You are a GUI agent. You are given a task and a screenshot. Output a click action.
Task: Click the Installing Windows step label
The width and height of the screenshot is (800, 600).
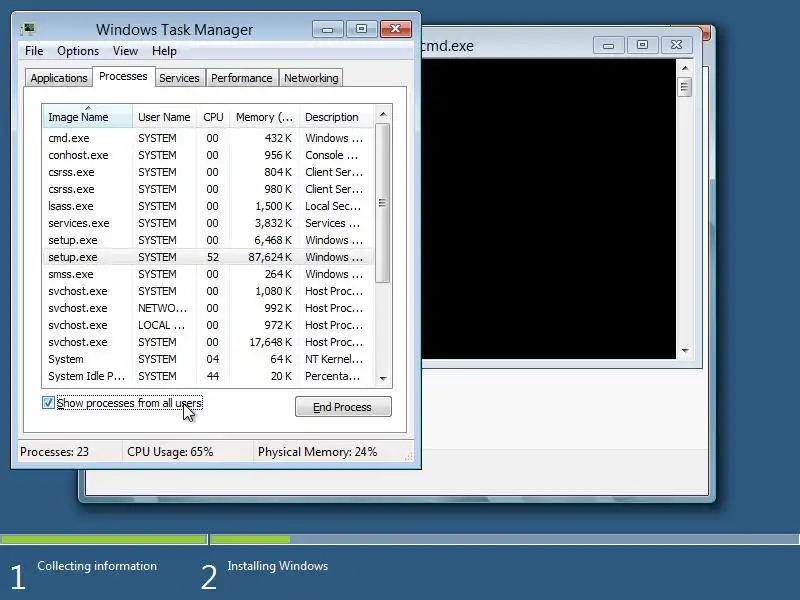point(278,566)
